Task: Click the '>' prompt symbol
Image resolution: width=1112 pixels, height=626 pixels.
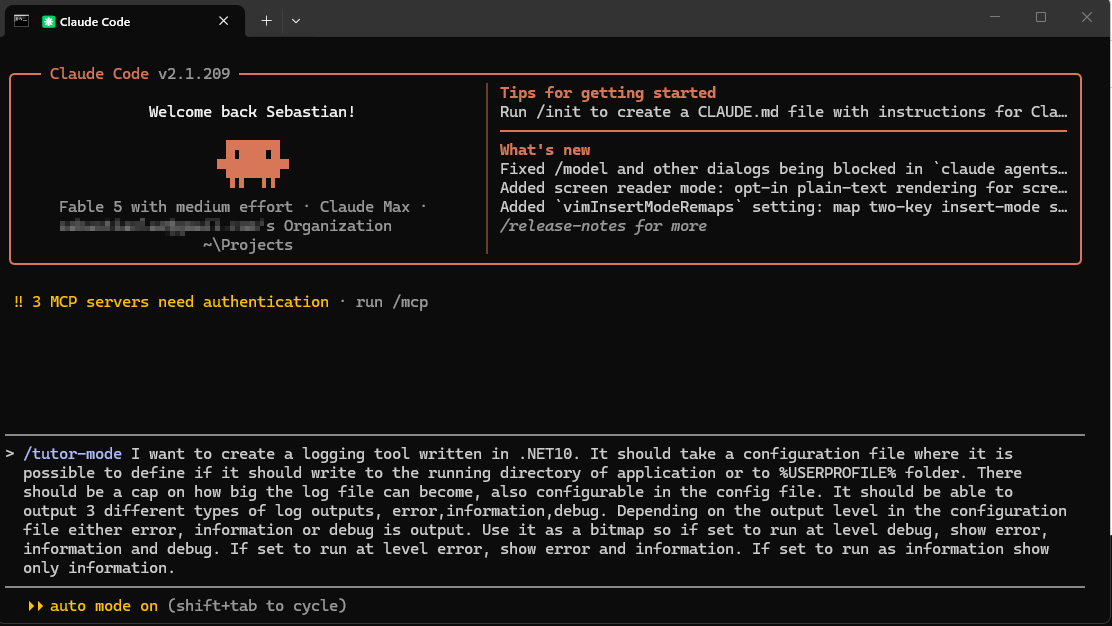Action: 10,454
